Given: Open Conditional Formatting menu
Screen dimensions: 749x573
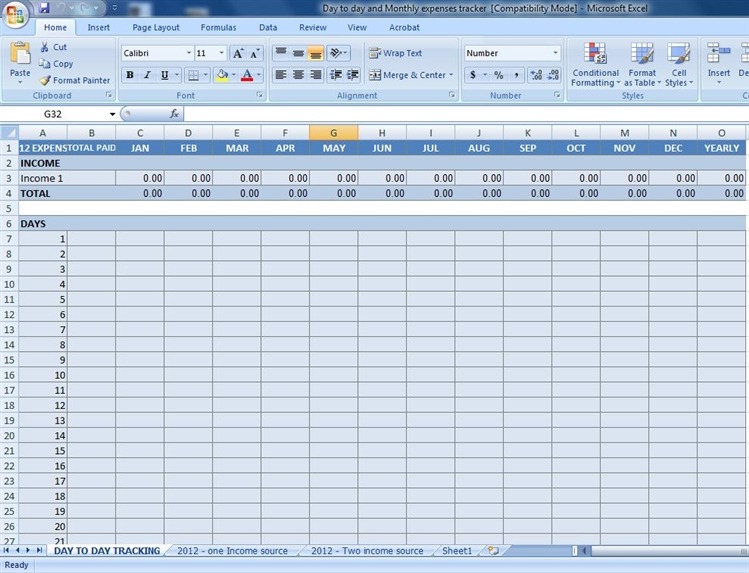Looking at the screenshot, I should click(x=595, y=64).
